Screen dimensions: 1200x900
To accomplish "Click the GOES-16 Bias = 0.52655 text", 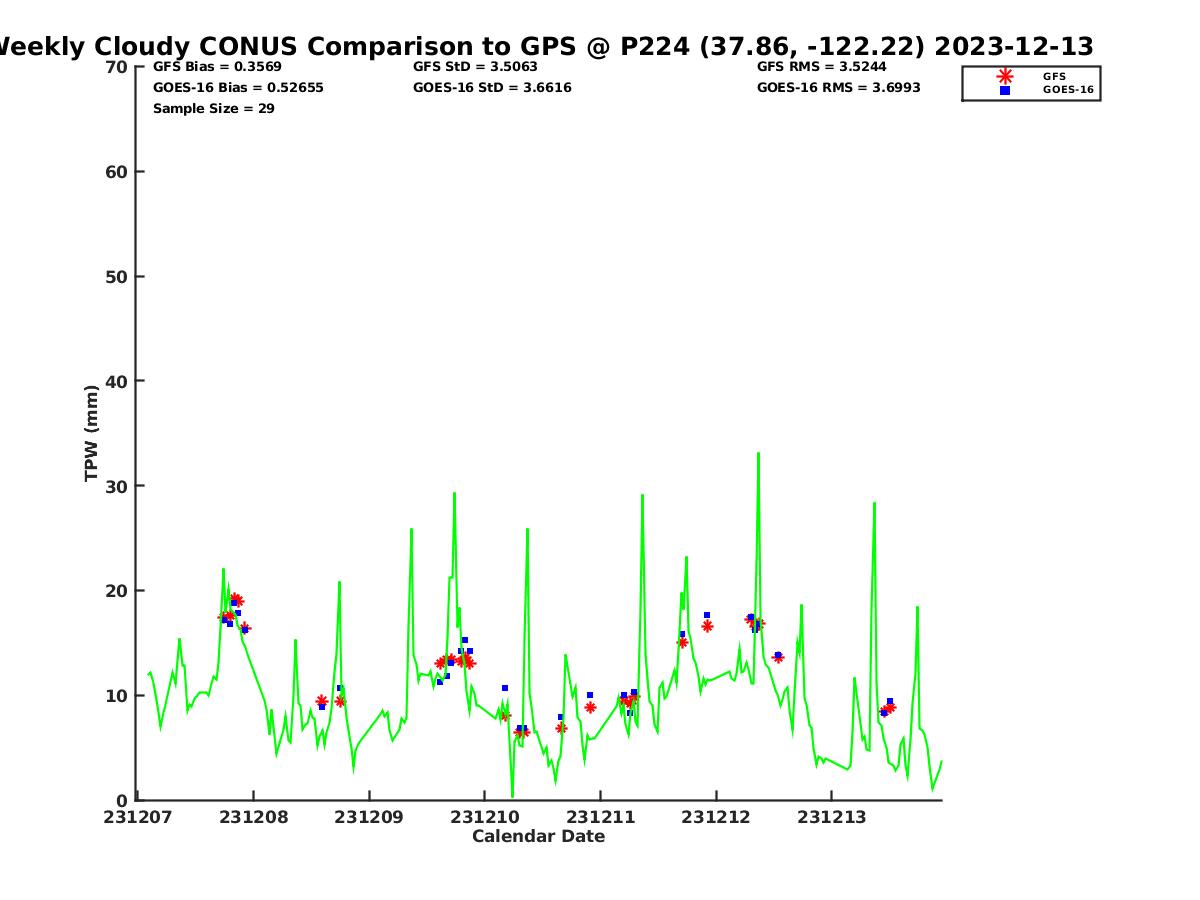I will (238, 88).
